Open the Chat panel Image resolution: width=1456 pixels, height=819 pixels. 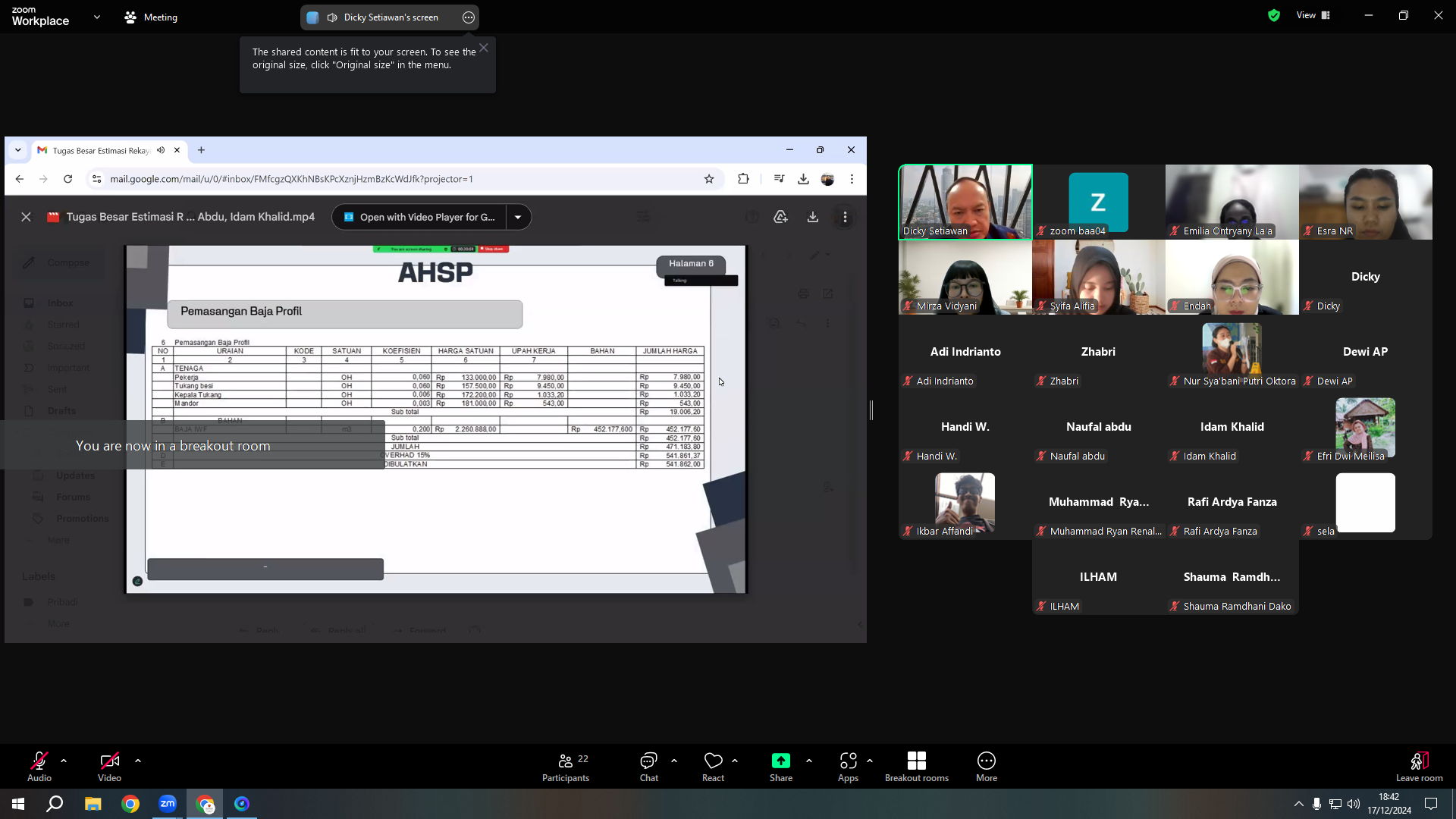(649, 766)
